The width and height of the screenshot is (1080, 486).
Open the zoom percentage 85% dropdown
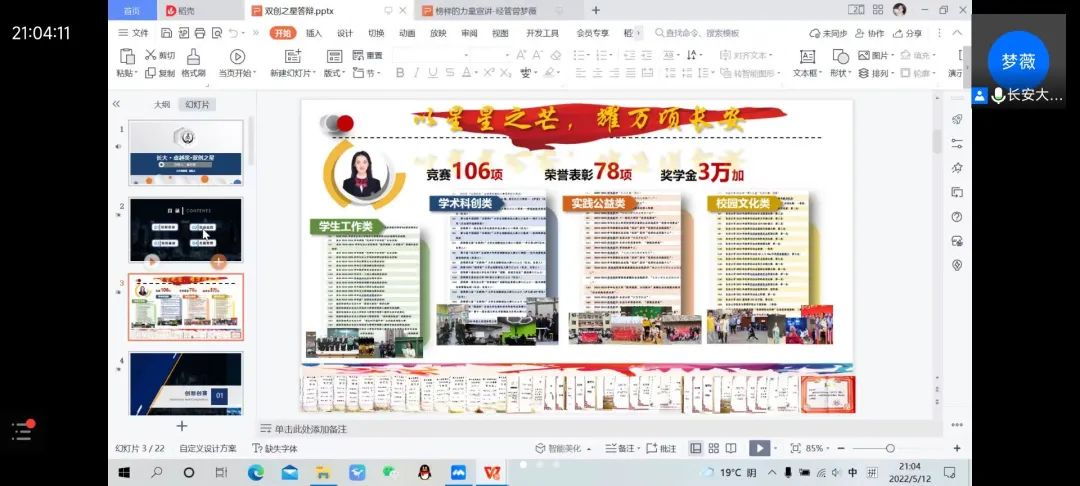pos(819,449)
